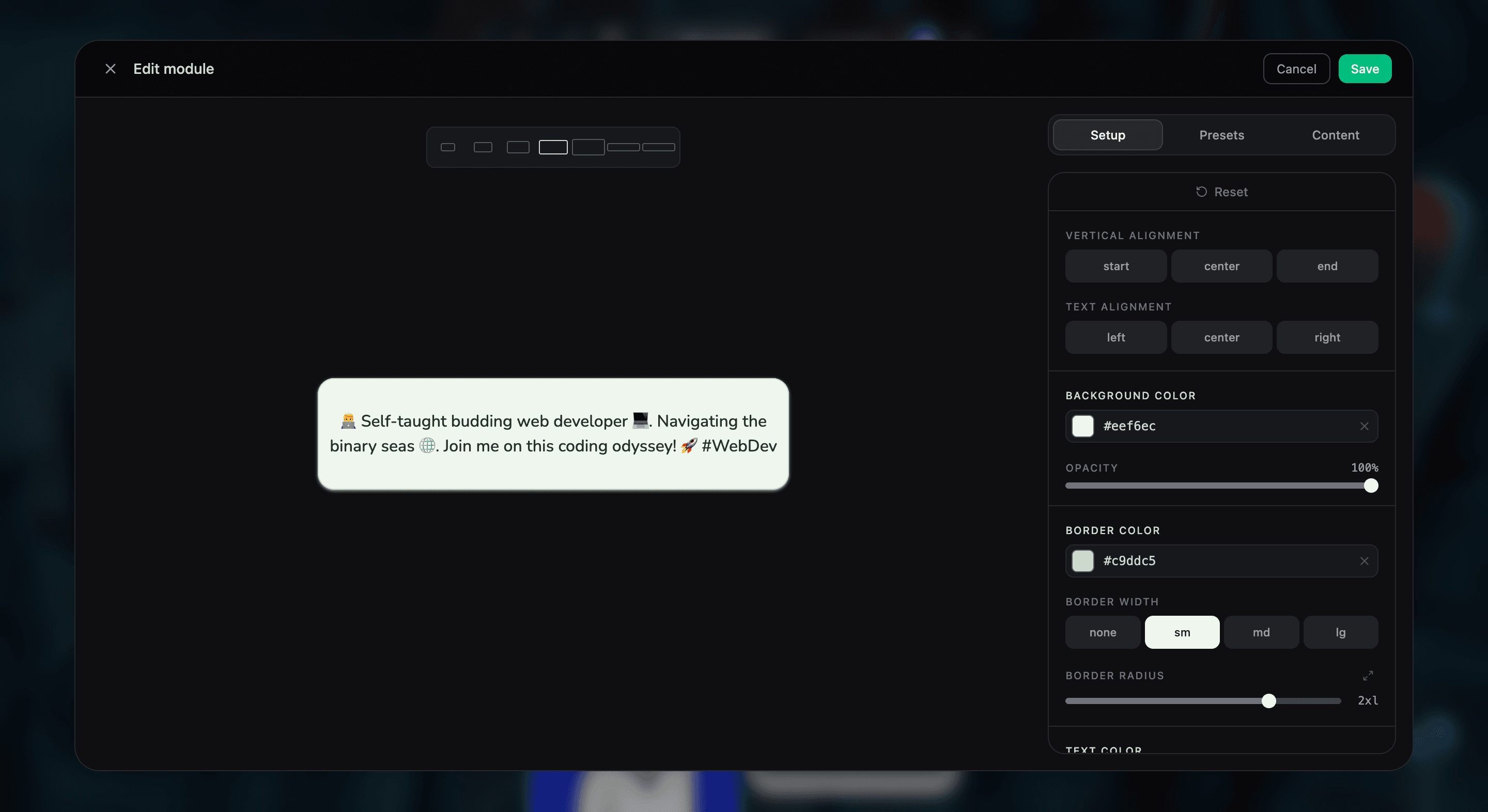Set border width to sm
This screenshot has width=1488, height=812.
click(1182, 632)
